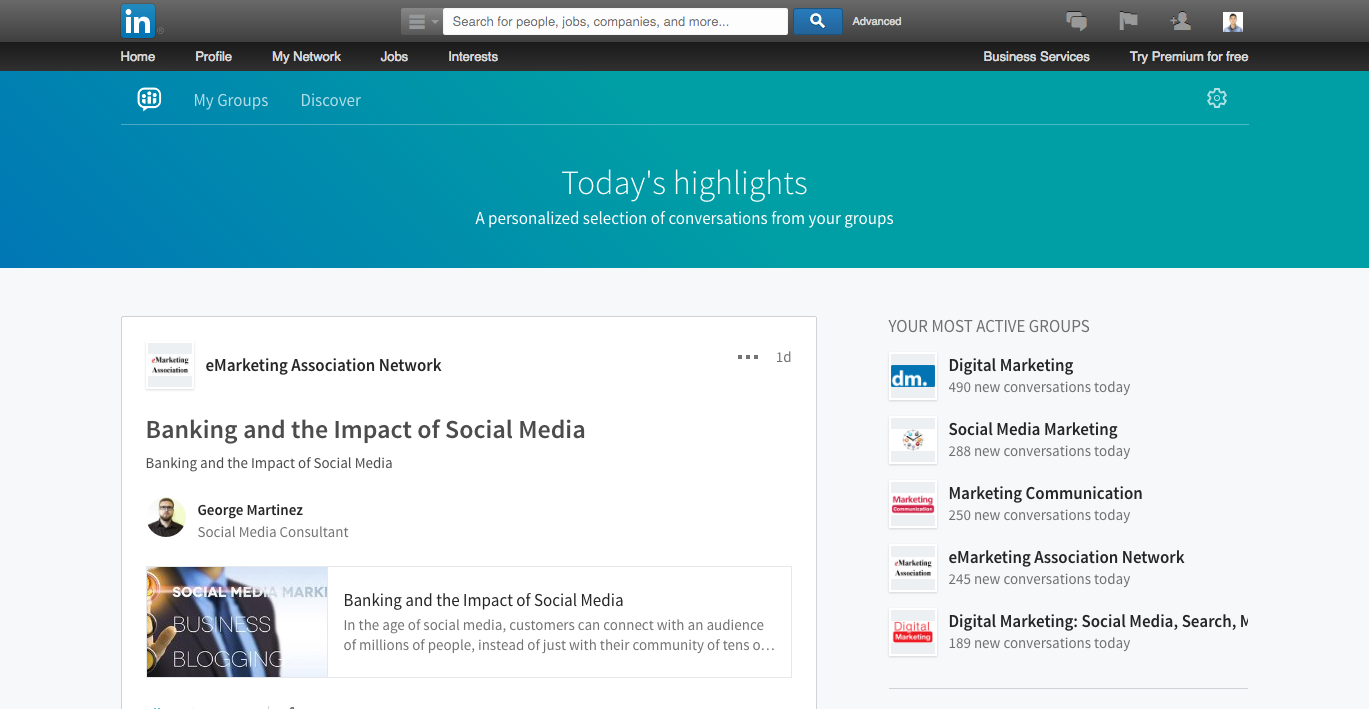The width and height of the screenshot is (1369, 709).
Task: Click the Digital Marketing dm. group logo
Action: tap(913, 377)
